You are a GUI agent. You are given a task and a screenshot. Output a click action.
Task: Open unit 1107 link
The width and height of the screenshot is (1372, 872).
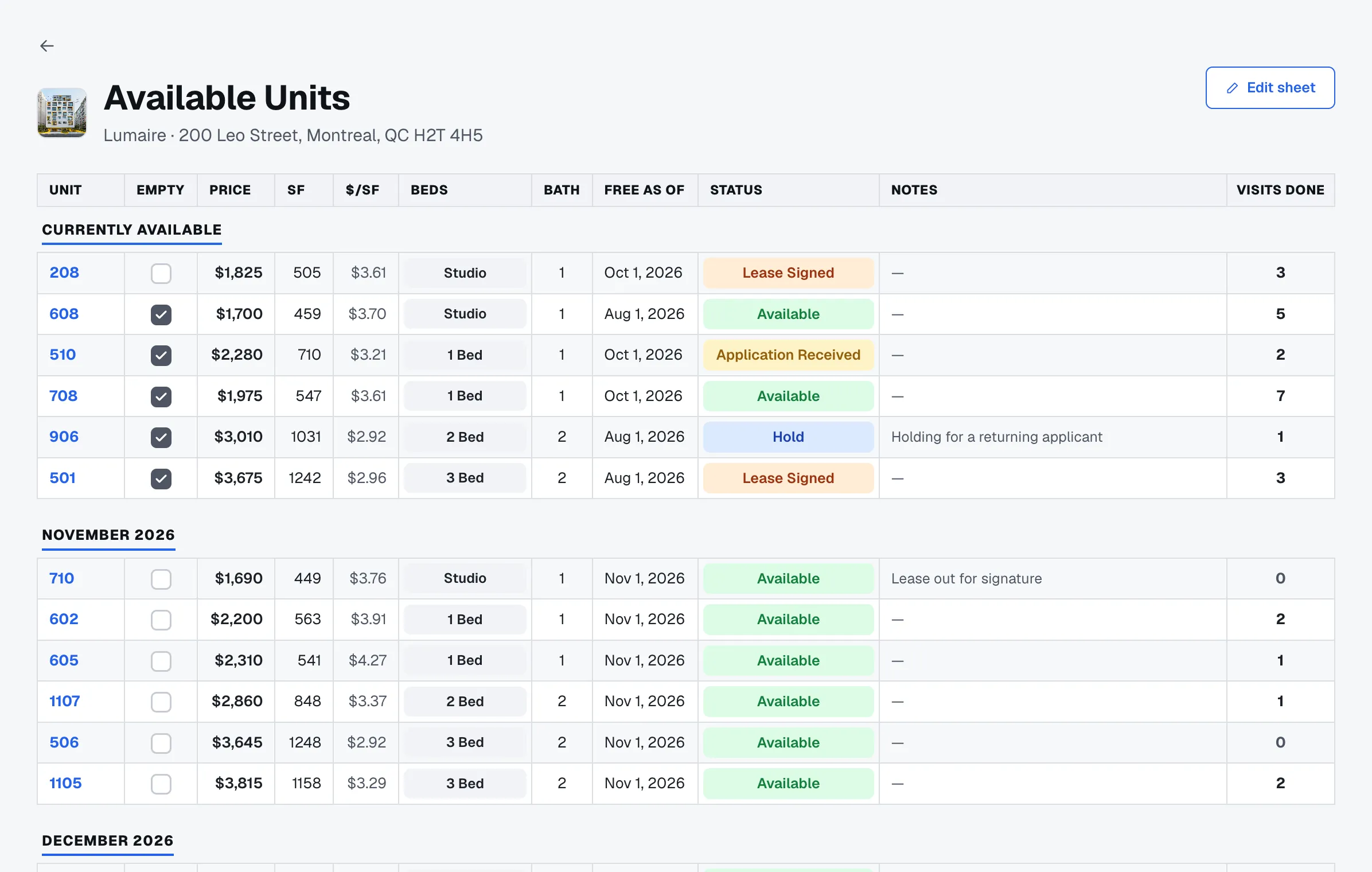[x=64, y=701]
